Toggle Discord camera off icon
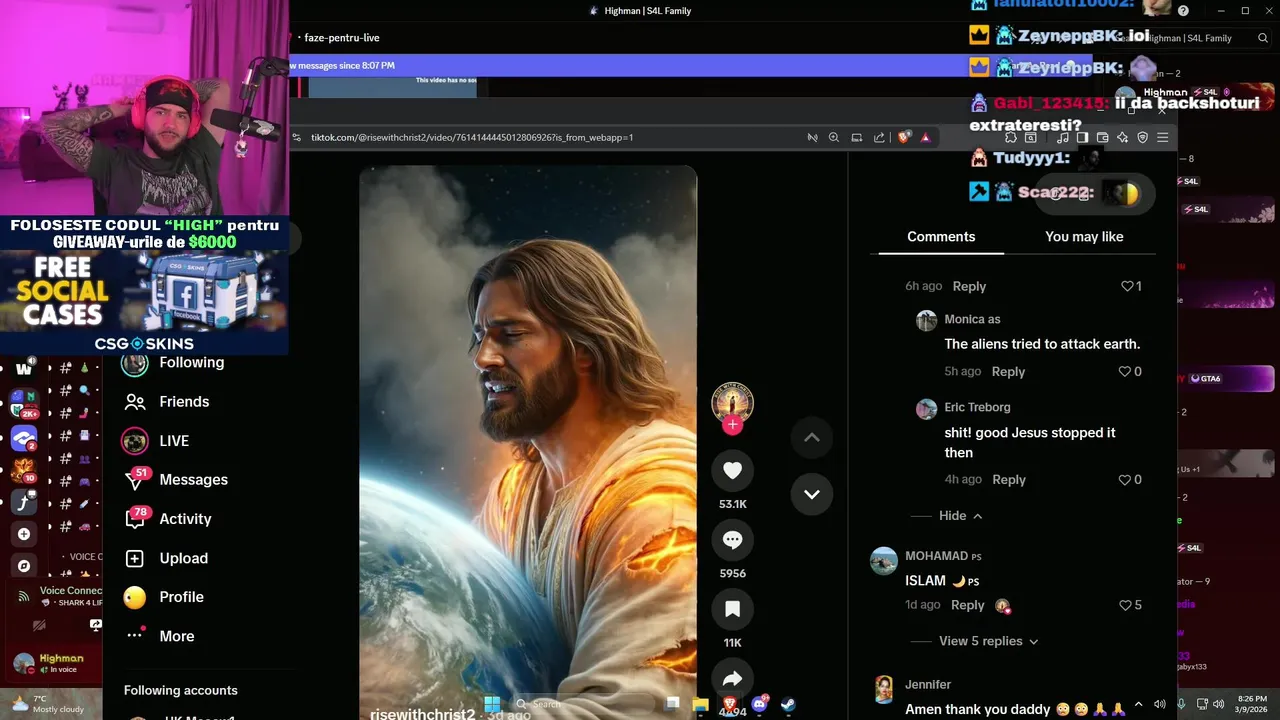Screen dimensions: 1280x720 (x=39, y=626)
